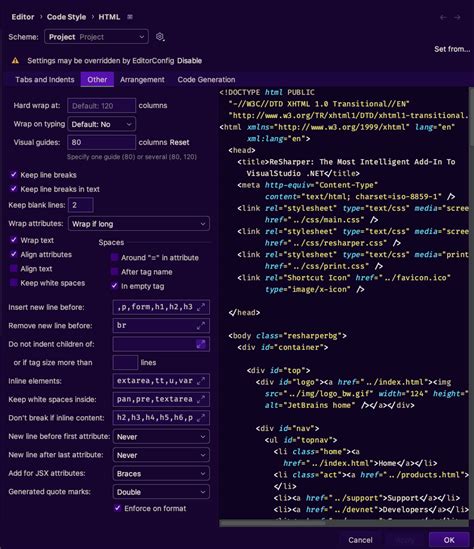
Task: Toggle Enforce on format checkbox
Action: [118, 508]
